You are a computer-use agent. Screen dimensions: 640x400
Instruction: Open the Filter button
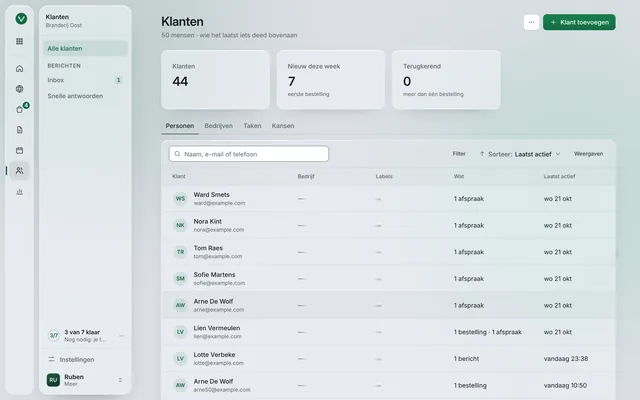point(459,154)
